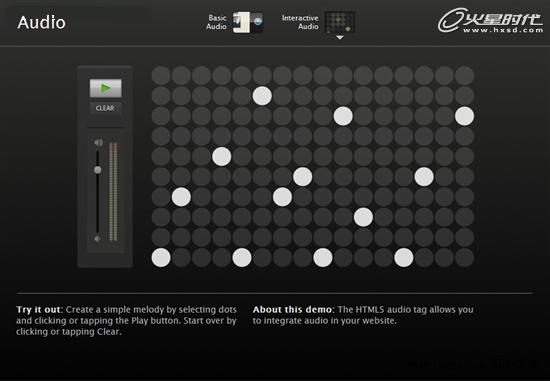Open the Basic Audio demo tab

pyautogui.click(x=216, y=22)
